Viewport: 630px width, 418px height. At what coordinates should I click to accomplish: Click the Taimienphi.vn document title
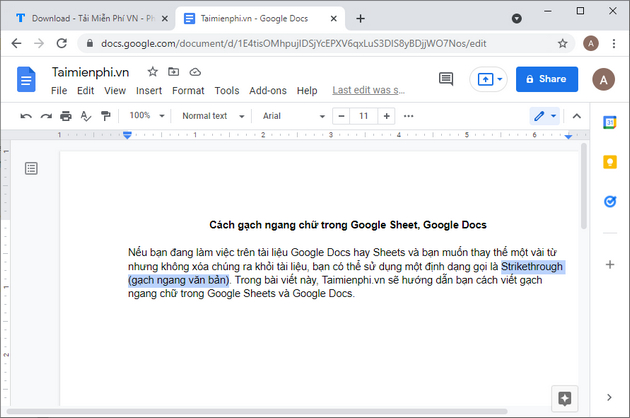[x=90, y=72]
